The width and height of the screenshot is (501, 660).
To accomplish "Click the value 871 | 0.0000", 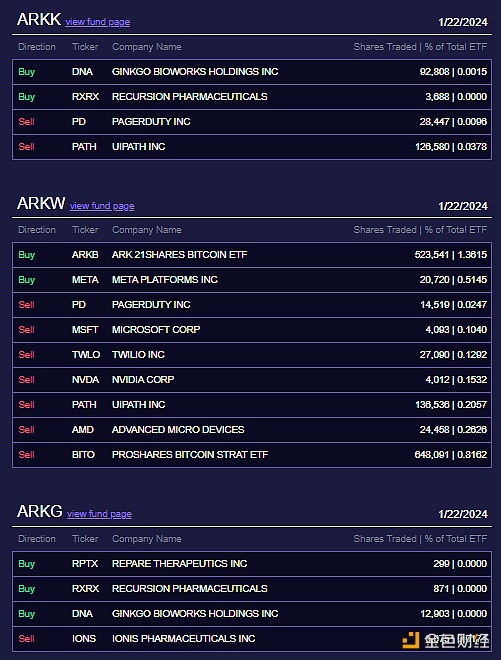I will (x=460, y=588).
